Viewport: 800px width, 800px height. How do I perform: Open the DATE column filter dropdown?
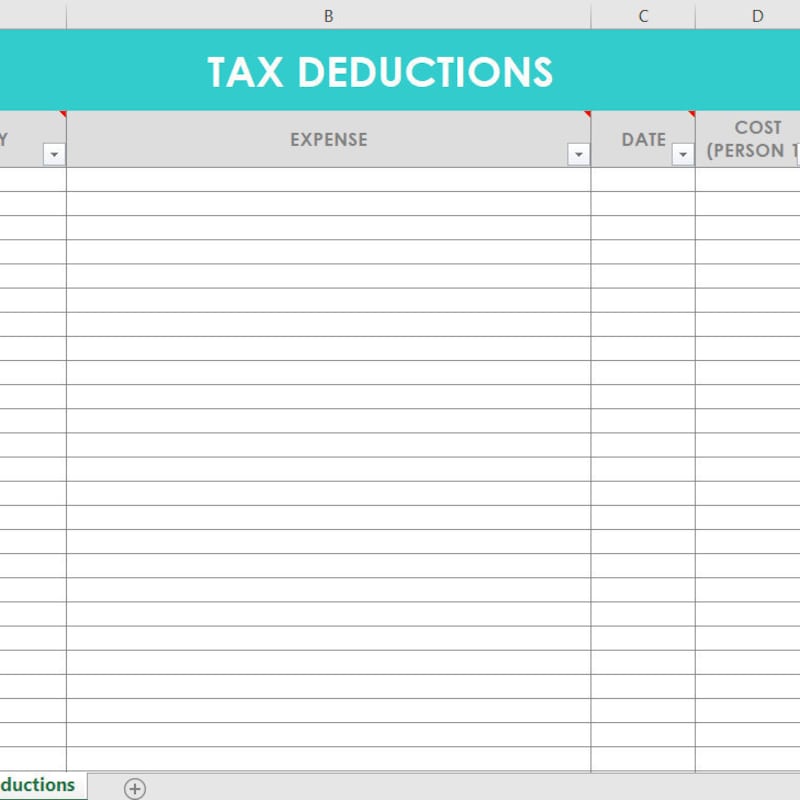click(x=683, y=154)
